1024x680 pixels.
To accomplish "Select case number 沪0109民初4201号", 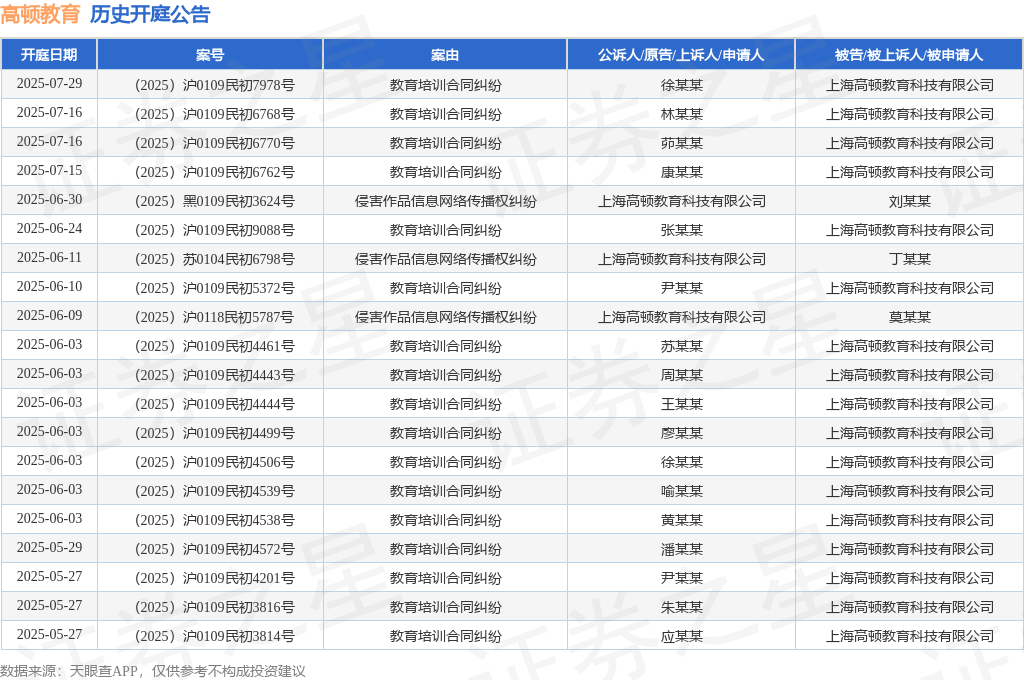I will tap(215, 578).
